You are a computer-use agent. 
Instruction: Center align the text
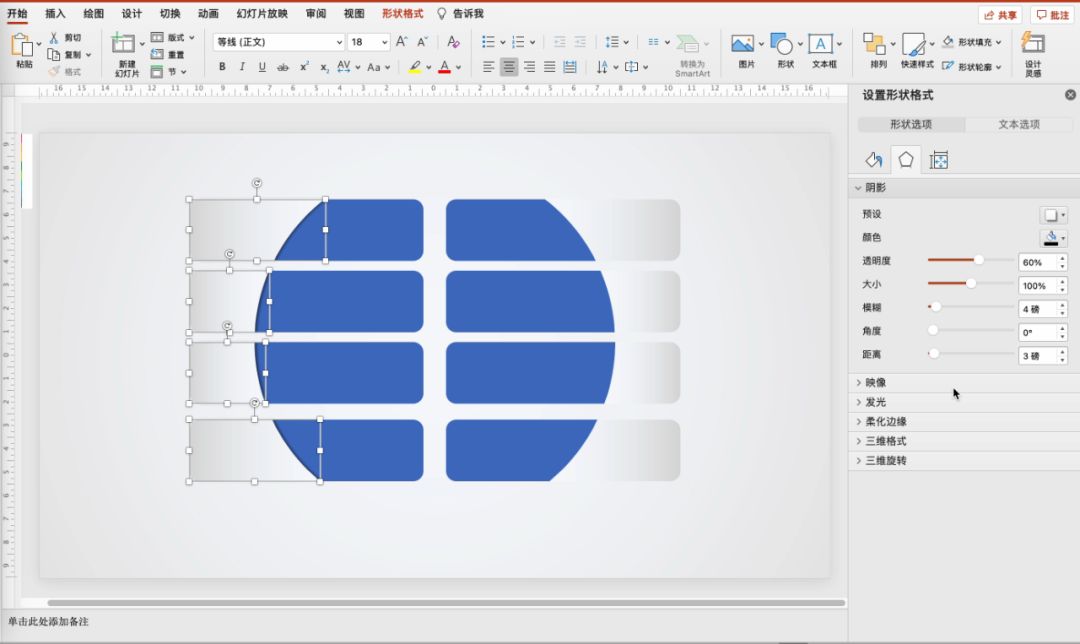(509, 67)
